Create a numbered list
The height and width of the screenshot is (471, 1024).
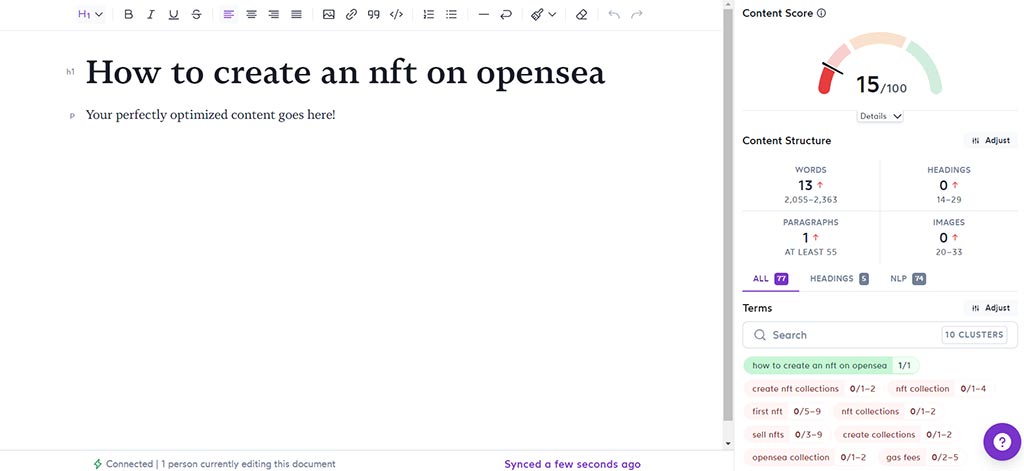coord(429,15)
